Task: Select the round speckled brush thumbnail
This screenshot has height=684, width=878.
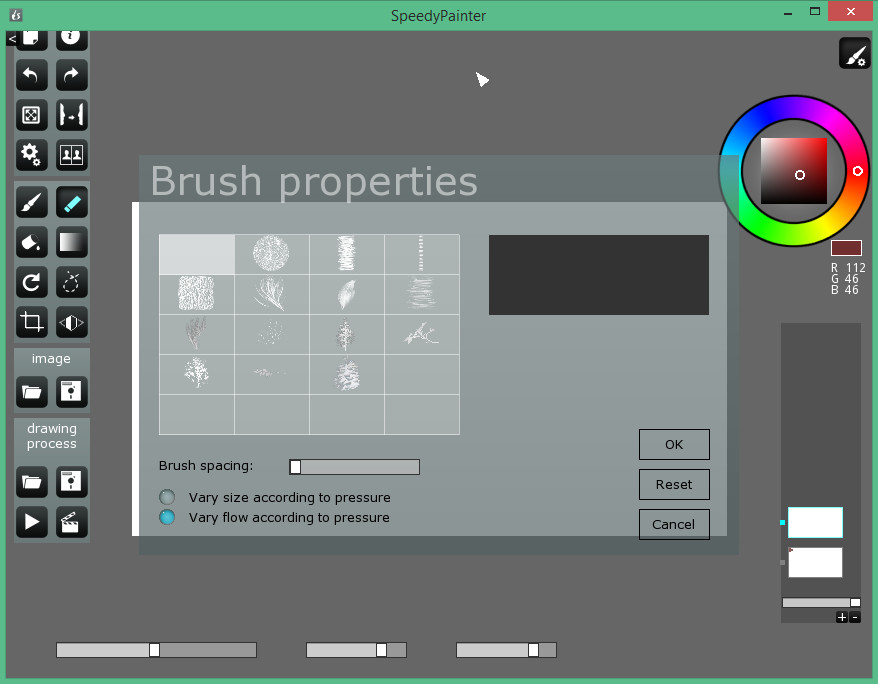Action: pyautogui.click(x=271, y=254)
